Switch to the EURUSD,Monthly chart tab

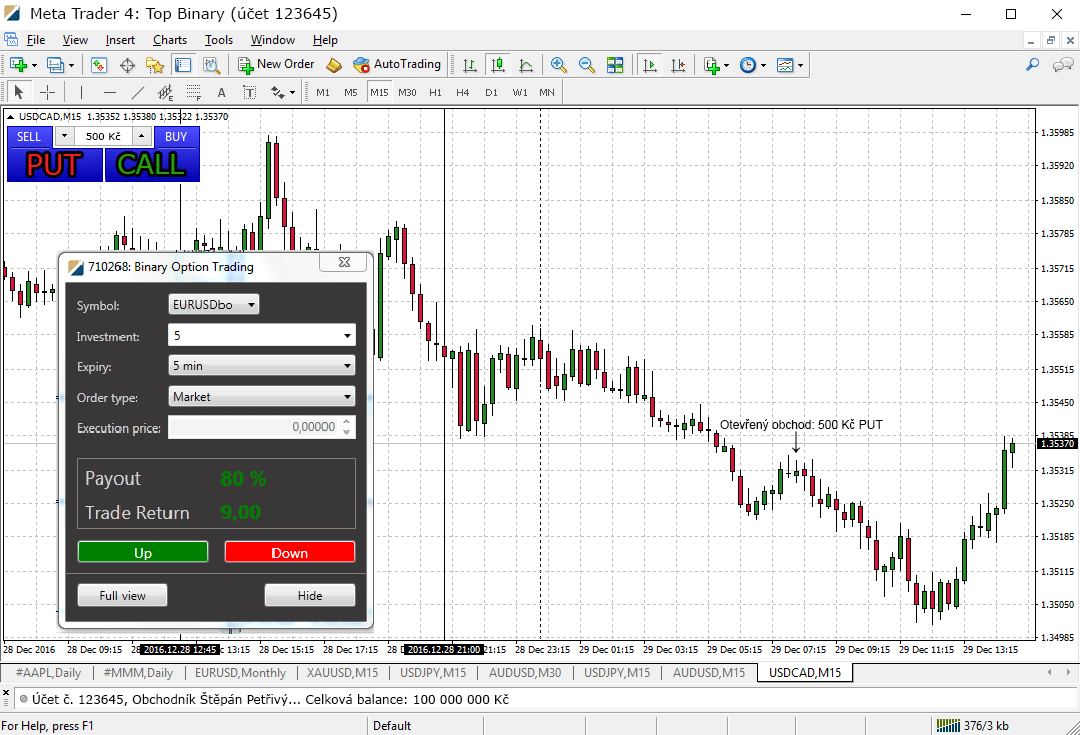[240, 672]
